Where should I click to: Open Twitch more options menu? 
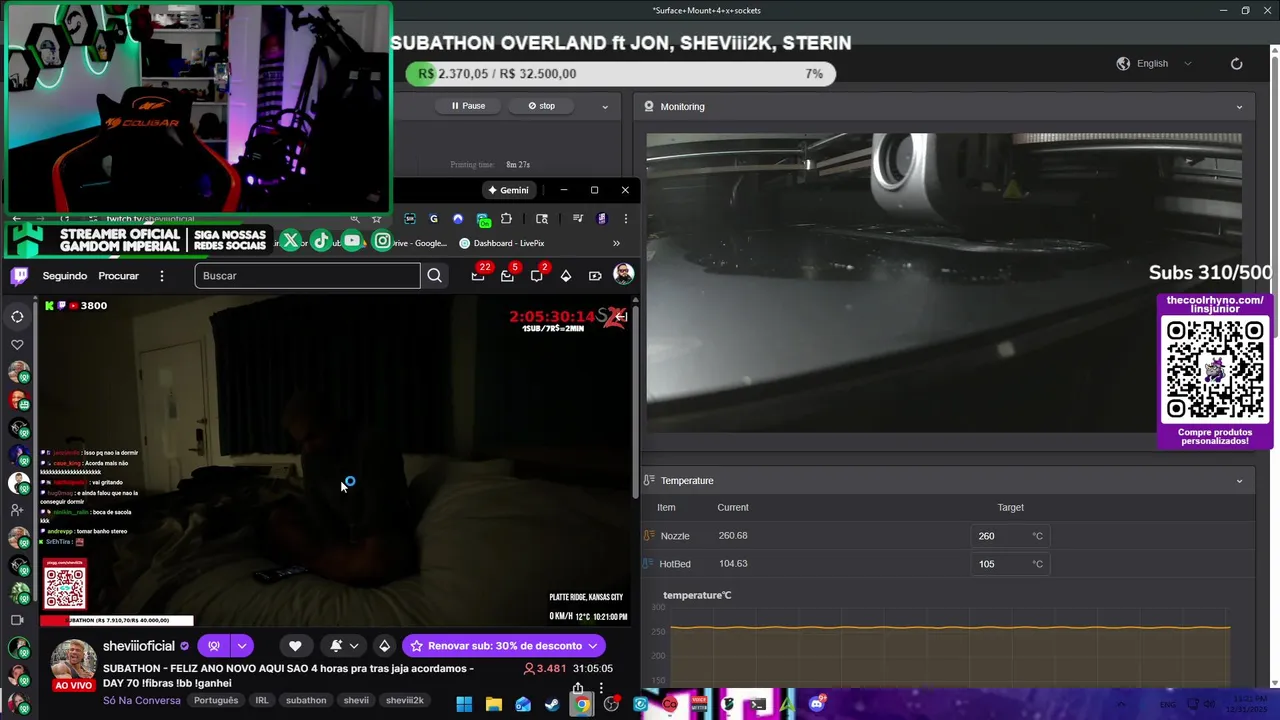161,276
